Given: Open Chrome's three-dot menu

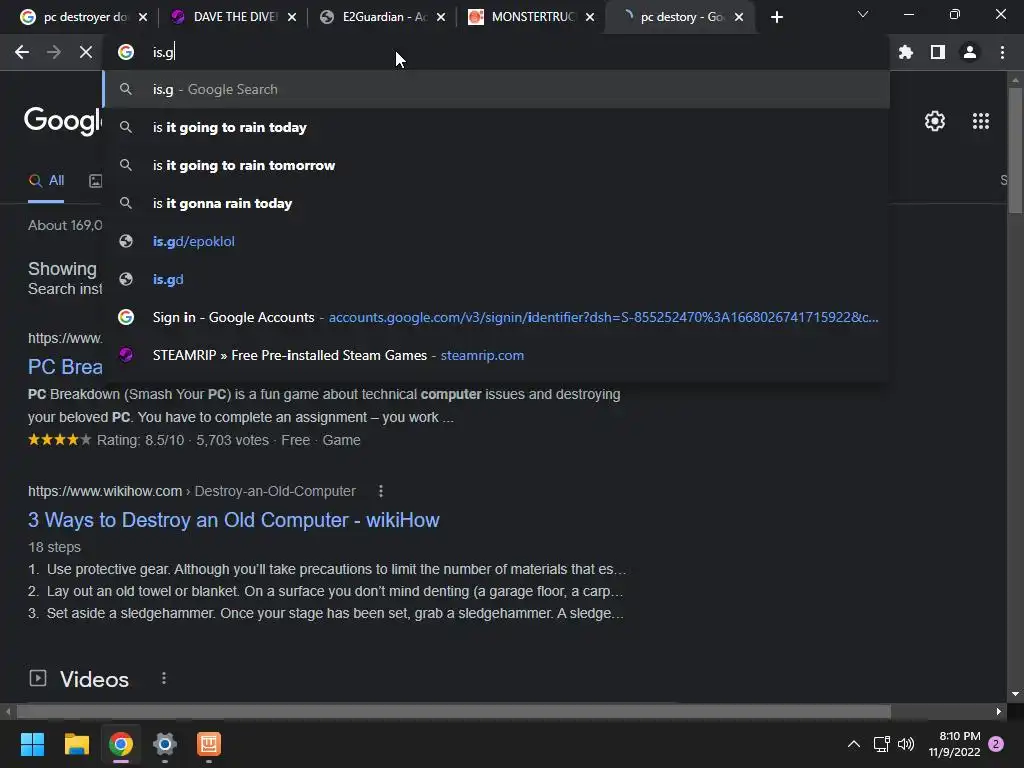Looking at the screenshot, I should (x=1002, y=52).
